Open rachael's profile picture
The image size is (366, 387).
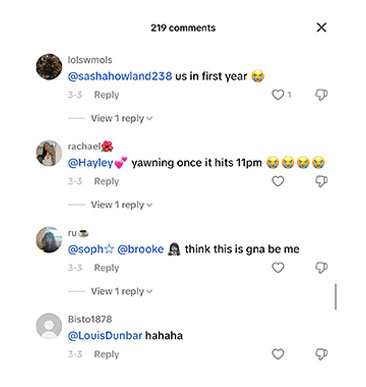click(x=49, y=153)
